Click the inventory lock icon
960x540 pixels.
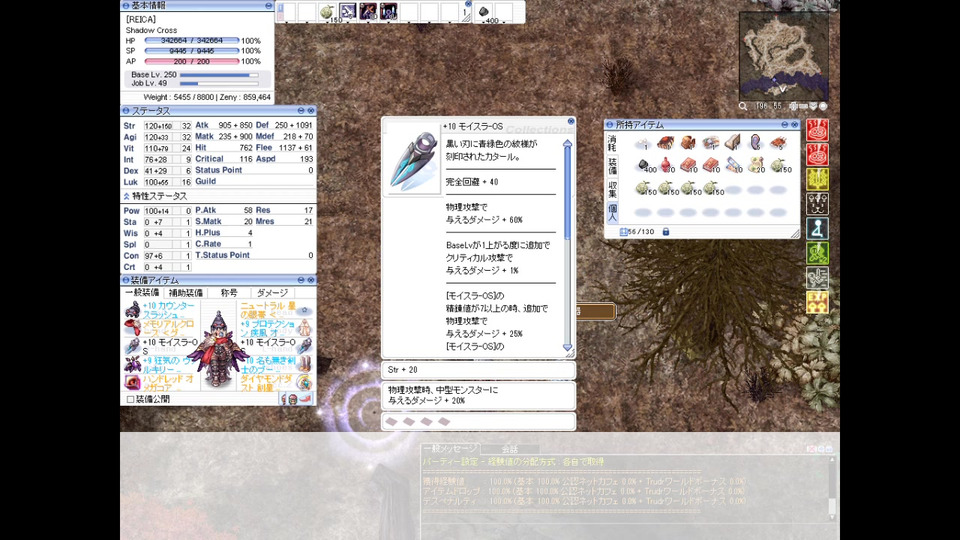click(666, 232)
